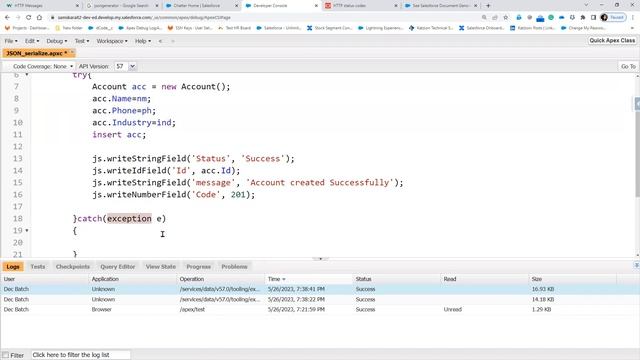Image resolution: width=640 pixels, height=360 pixels.
Task: Open the zoom magnifier icon in address bar
Action: [484, 18]
